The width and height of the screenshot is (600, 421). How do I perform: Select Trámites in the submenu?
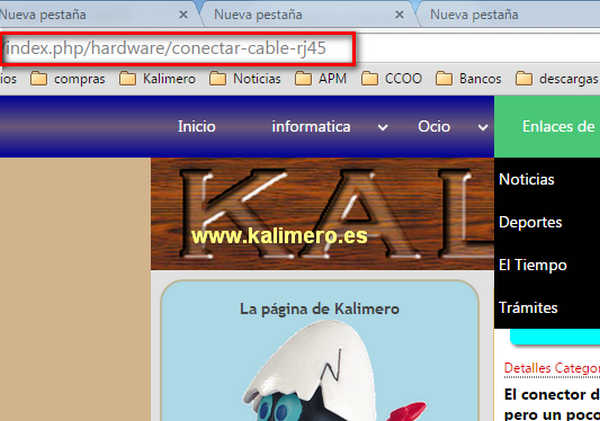click(528, 308)
